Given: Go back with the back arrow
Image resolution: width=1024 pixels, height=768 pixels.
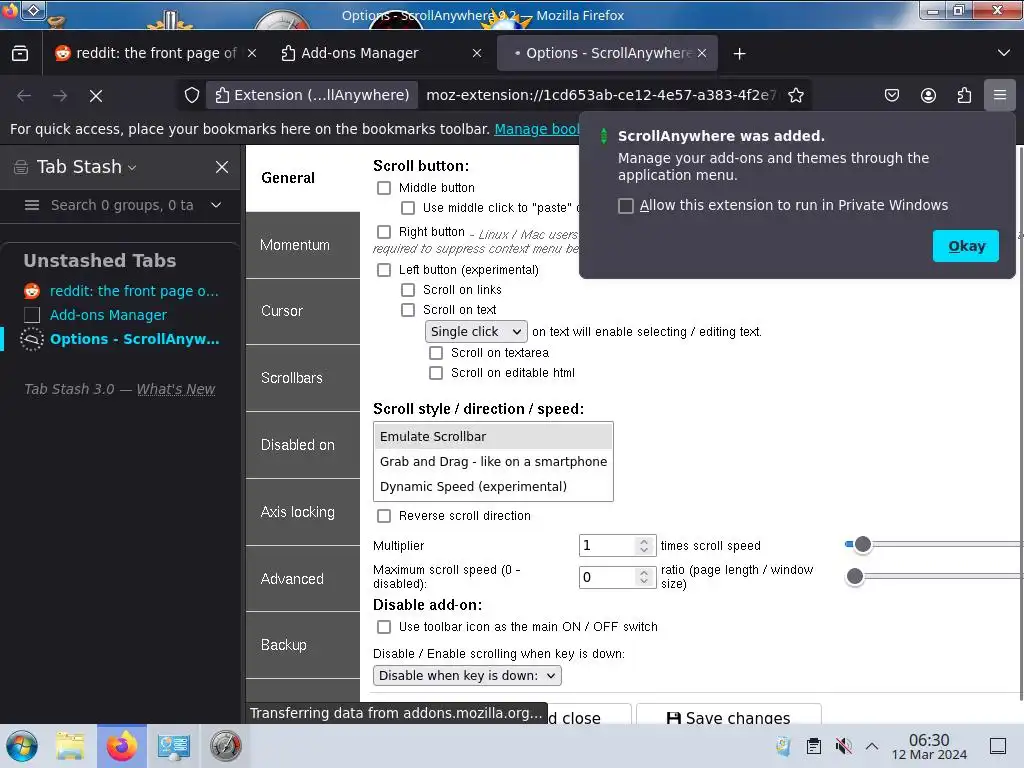Looking at the screenshot, I should [24, 96].
